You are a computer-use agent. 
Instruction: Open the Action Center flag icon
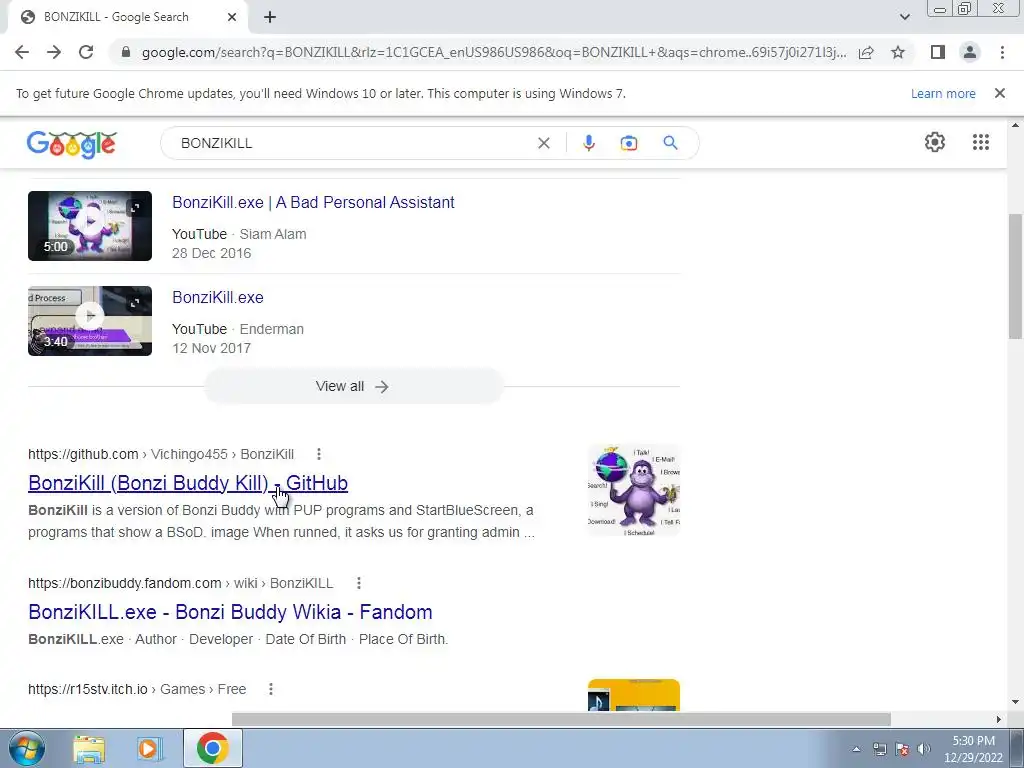coord(902,749)
